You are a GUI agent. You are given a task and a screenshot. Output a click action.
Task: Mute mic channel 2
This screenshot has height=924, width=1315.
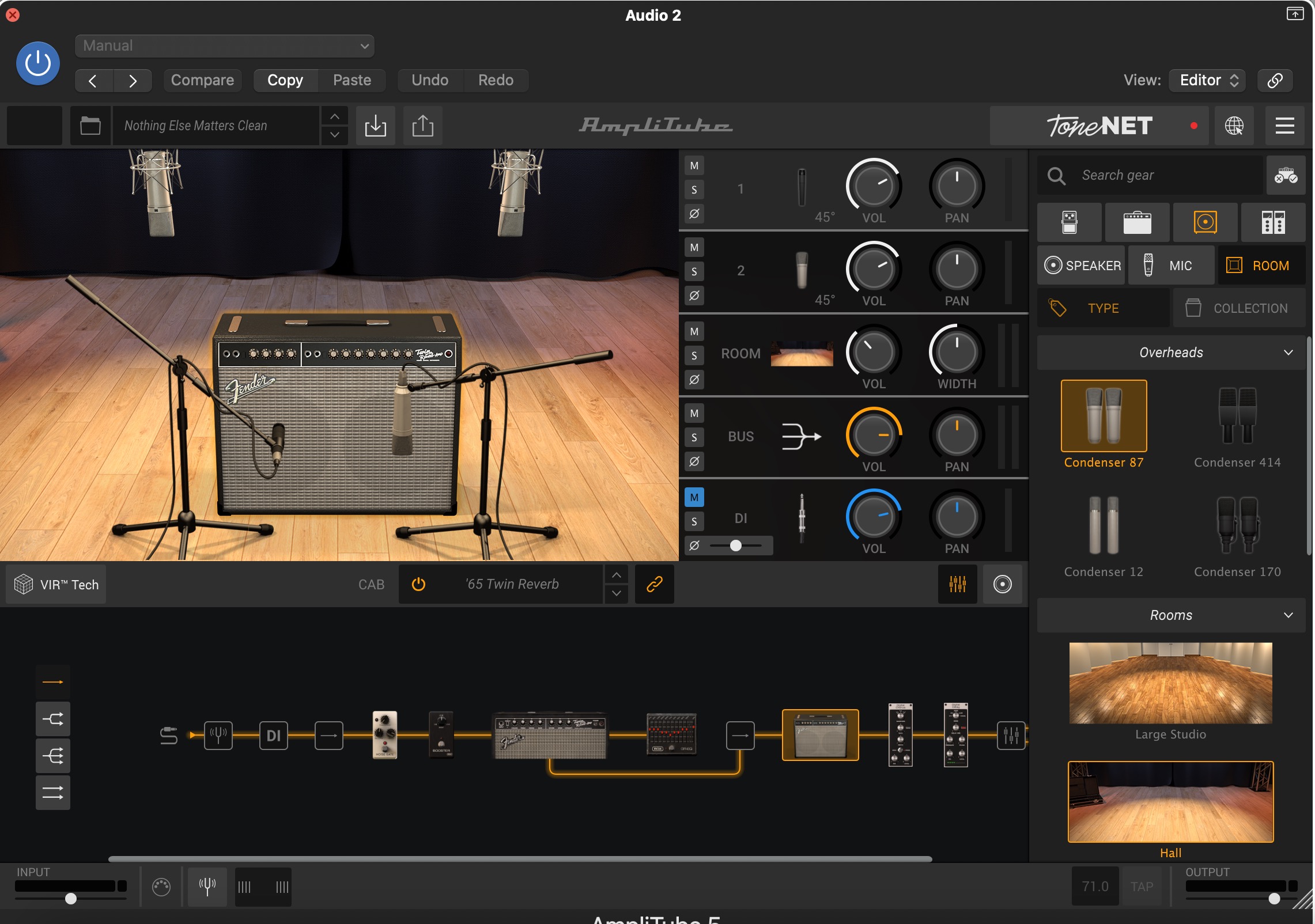[694, 248]
